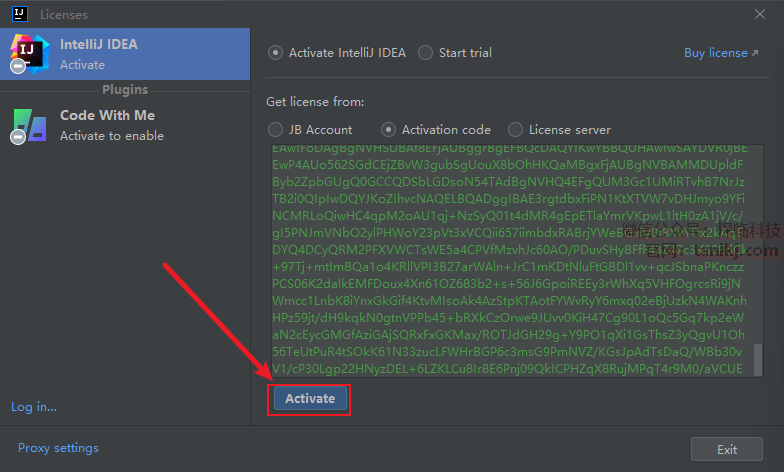Close the Licenses dialog window

point(762,14)
